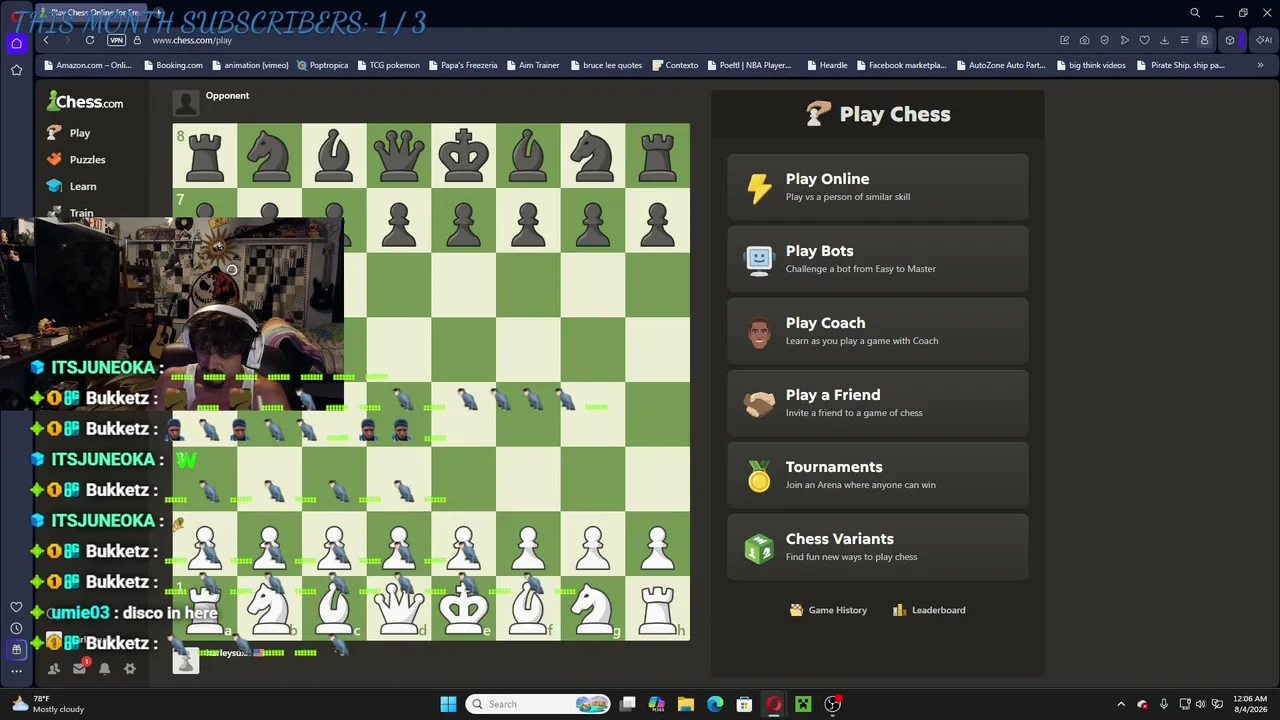Screen dimensions: 1280x720
Task: Open browser sidebar home icon
Action: point(16,43)
